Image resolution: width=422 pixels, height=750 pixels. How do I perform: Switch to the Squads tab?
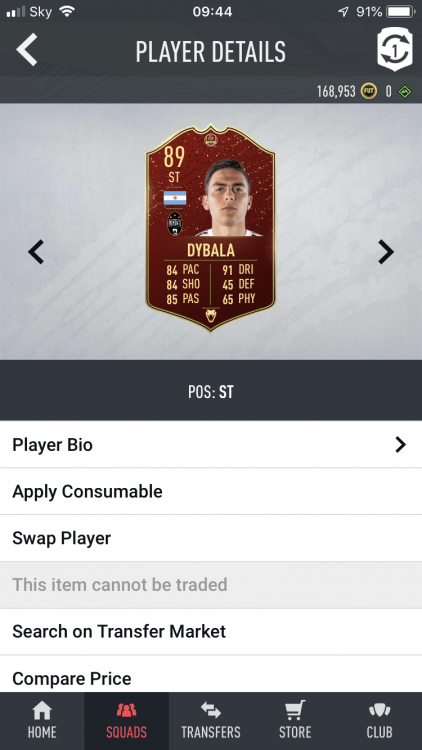coord(126,721)
